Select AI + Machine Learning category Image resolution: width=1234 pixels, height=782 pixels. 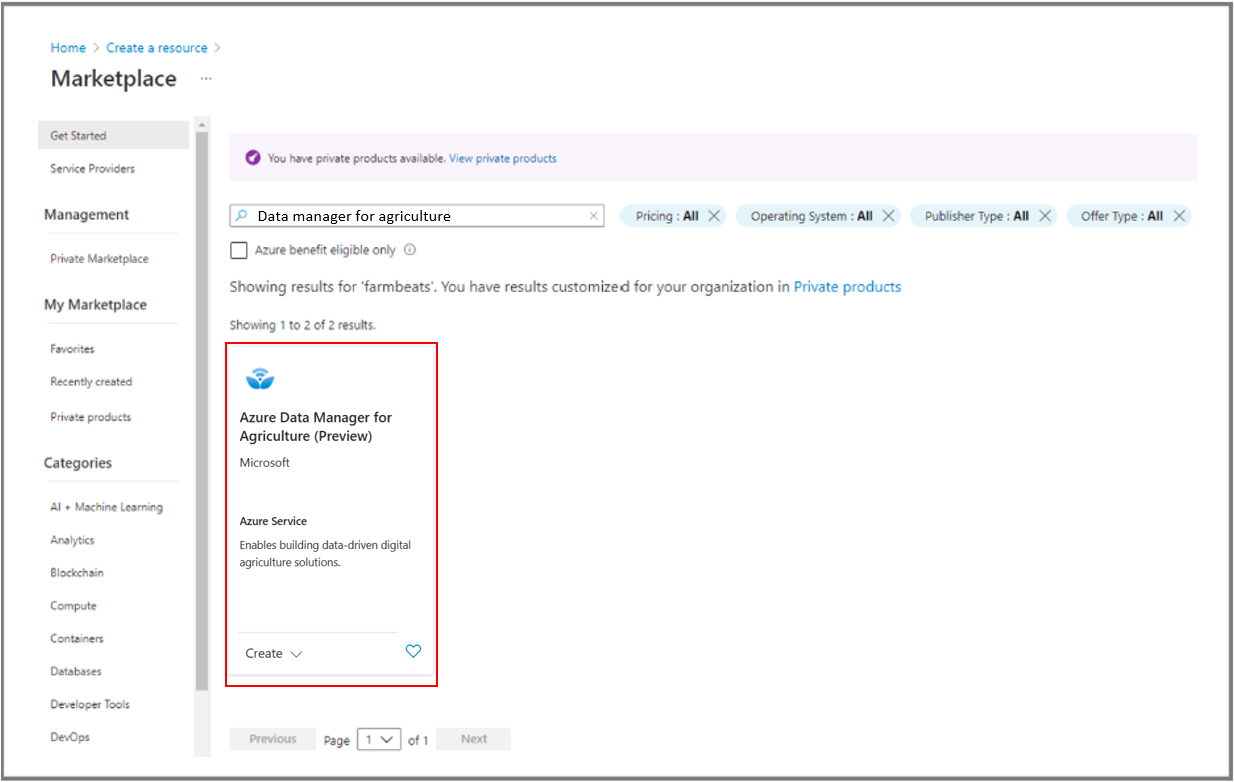click(106, 507)
